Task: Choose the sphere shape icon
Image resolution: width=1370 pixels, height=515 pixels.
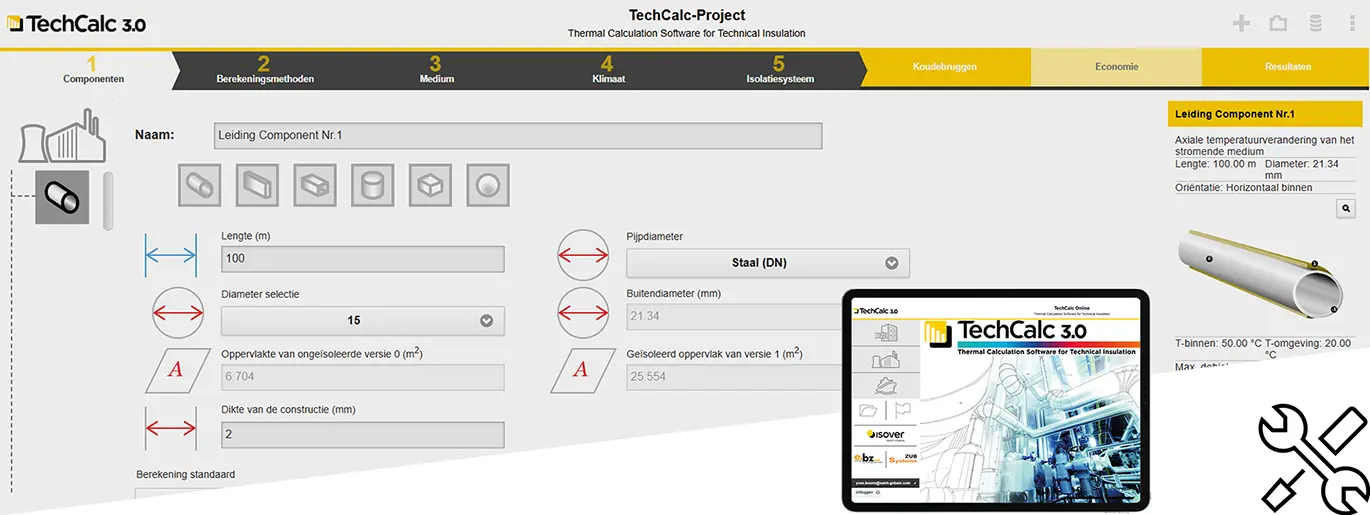Action: [x=488, y=185]
